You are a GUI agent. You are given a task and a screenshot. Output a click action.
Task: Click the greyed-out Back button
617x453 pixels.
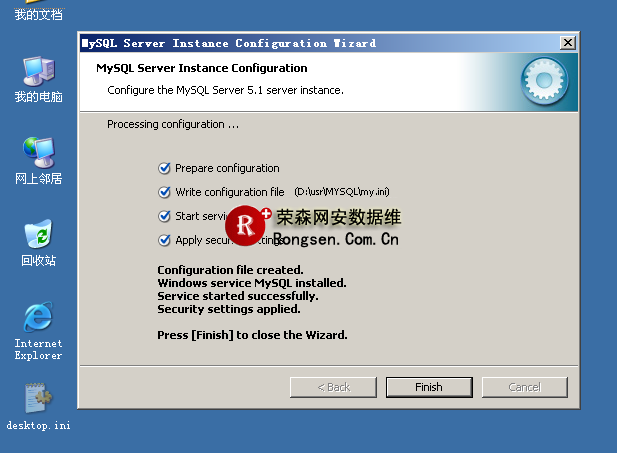334,387
